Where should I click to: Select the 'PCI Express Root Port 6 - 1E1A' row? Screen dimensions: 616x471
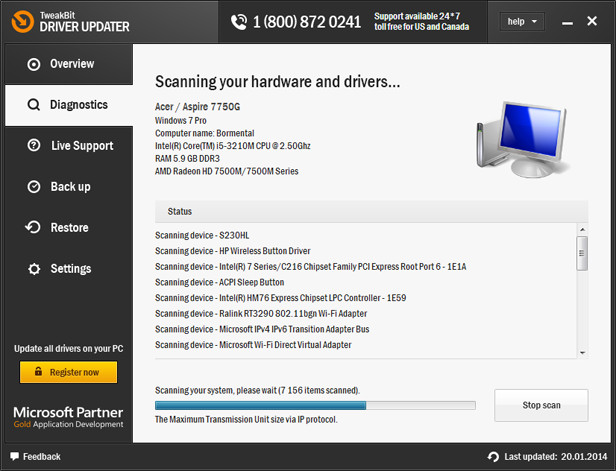click(x=365, y=267)
